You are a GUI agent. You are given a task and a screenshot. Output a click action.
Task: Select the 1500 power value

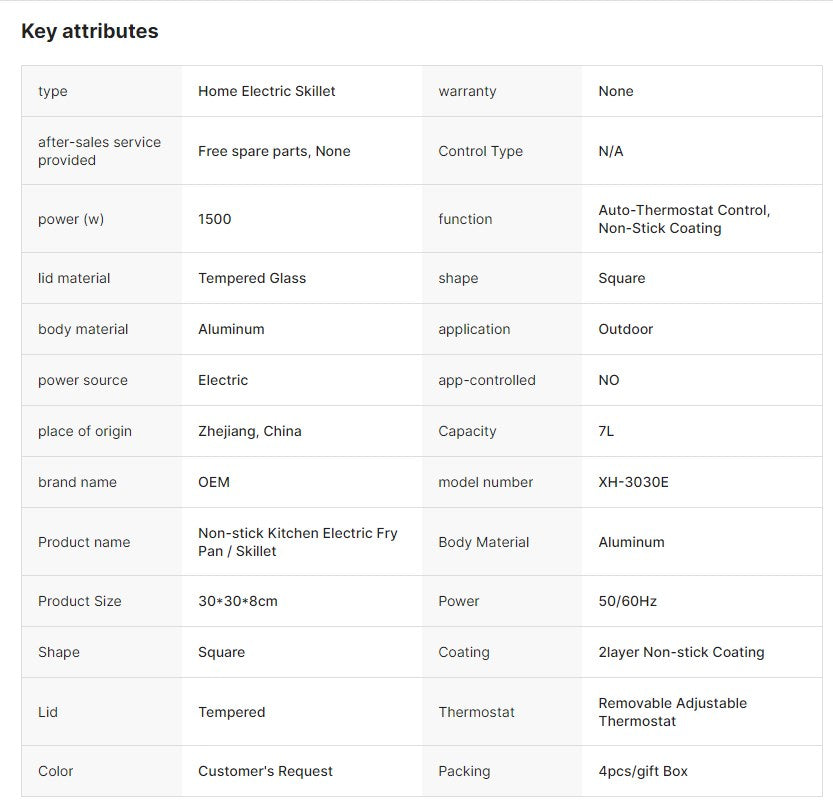coord(215,219)
